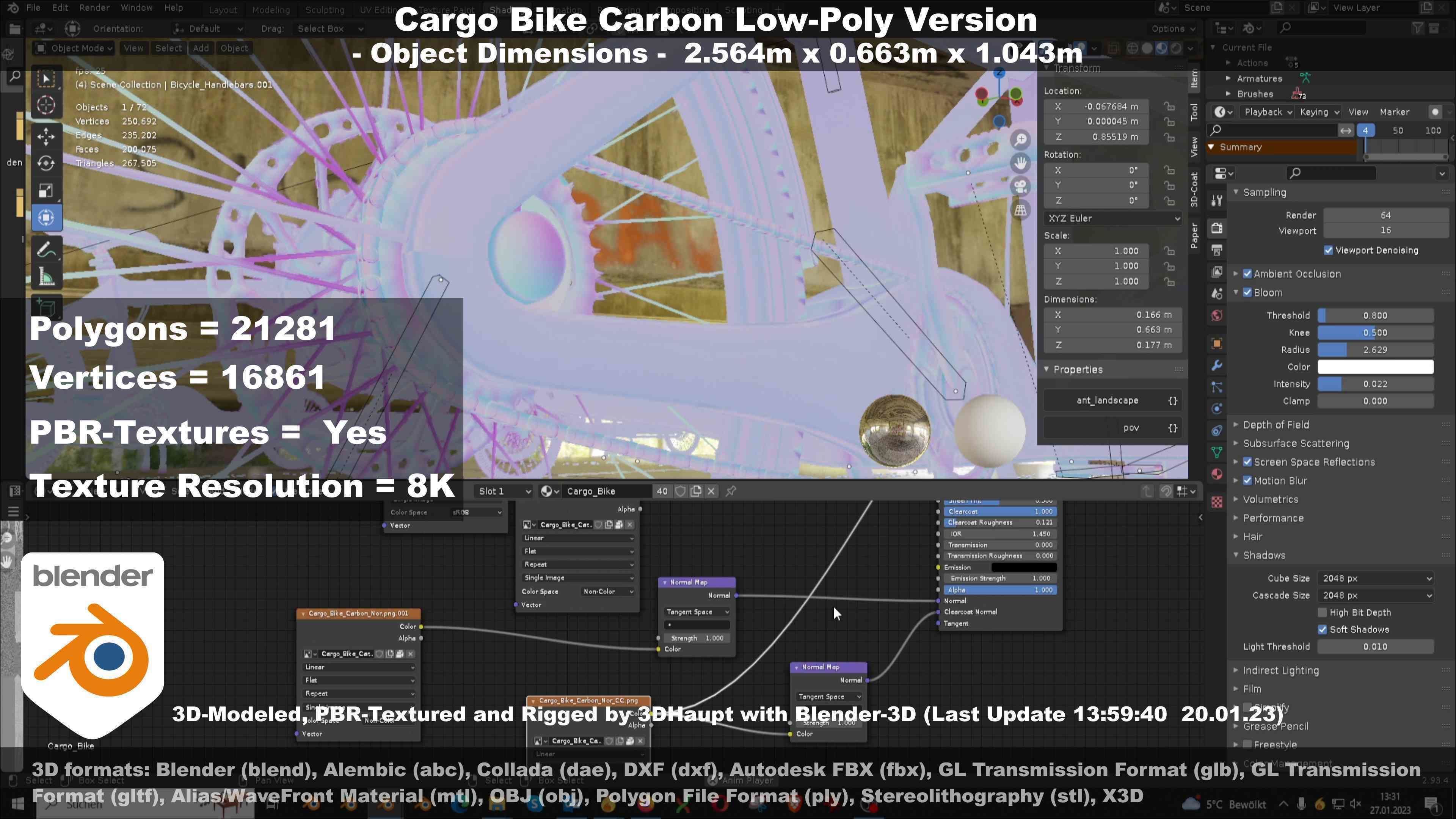
Task: Open Playback menu in timeline
Action: 1268,112
